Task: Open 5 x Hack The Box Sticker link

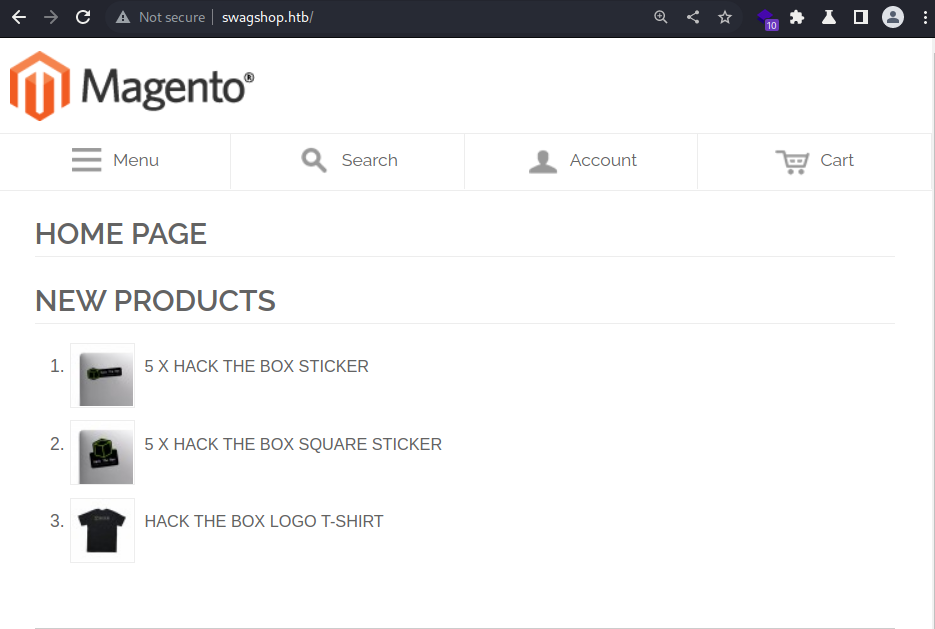Action: pos(256,366)
